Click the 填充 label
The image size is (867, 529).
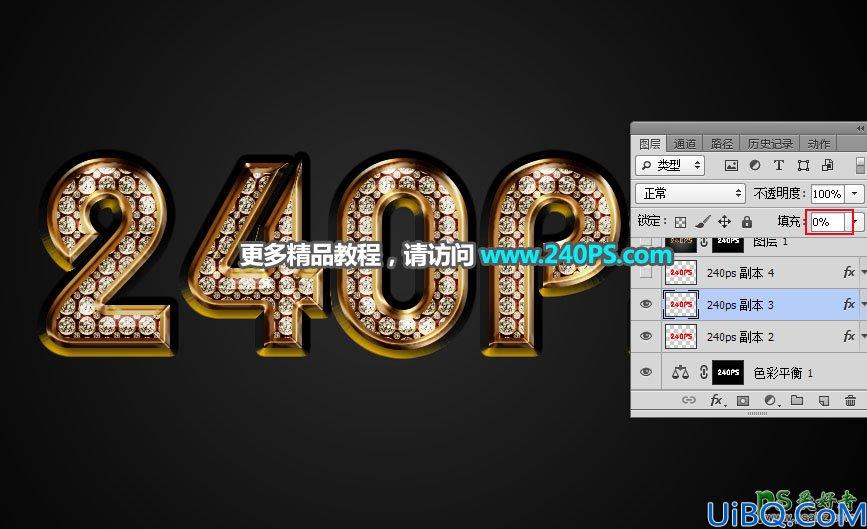[x=790, y=222]
